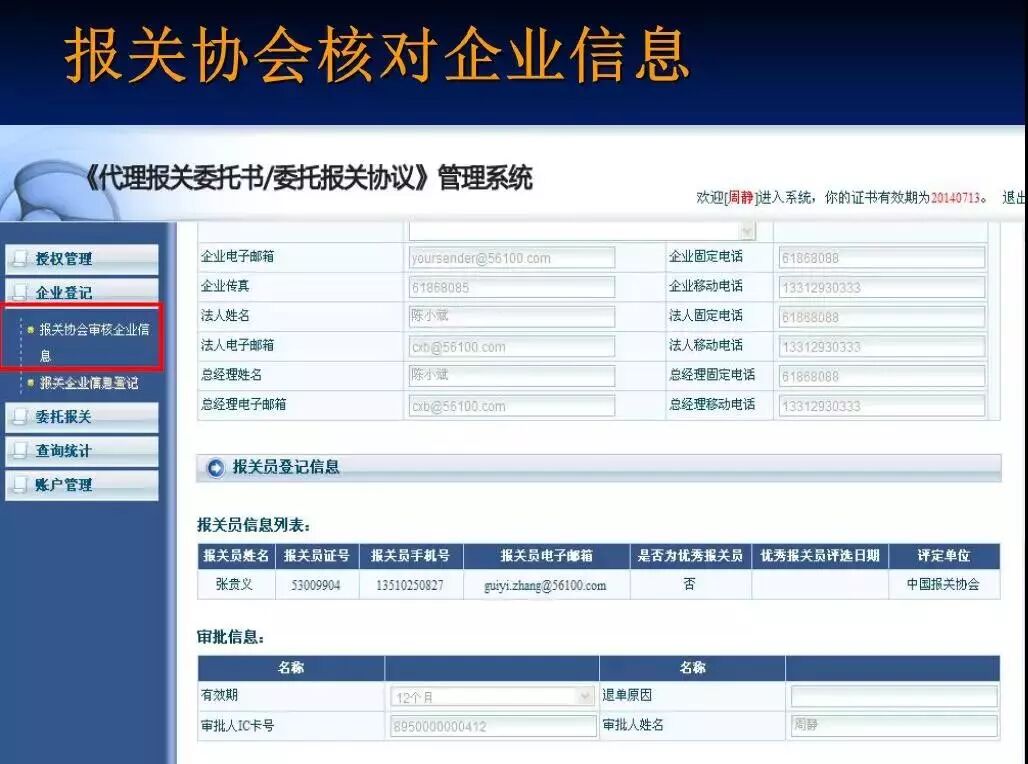Click the 报关员登记信息 arrow icon
Image resolution: width=1028 pixels, height=764 pixels.
pos(215,468)
